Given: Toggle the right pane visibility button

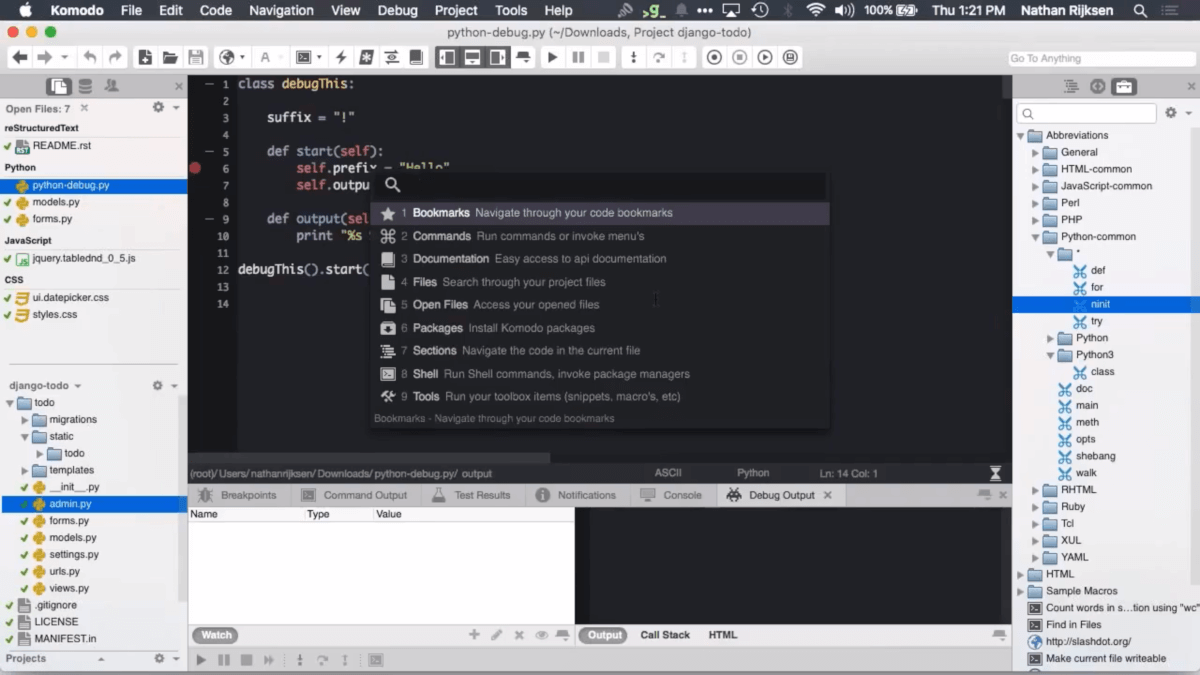Looking at the screenshot, I should 497,58.
